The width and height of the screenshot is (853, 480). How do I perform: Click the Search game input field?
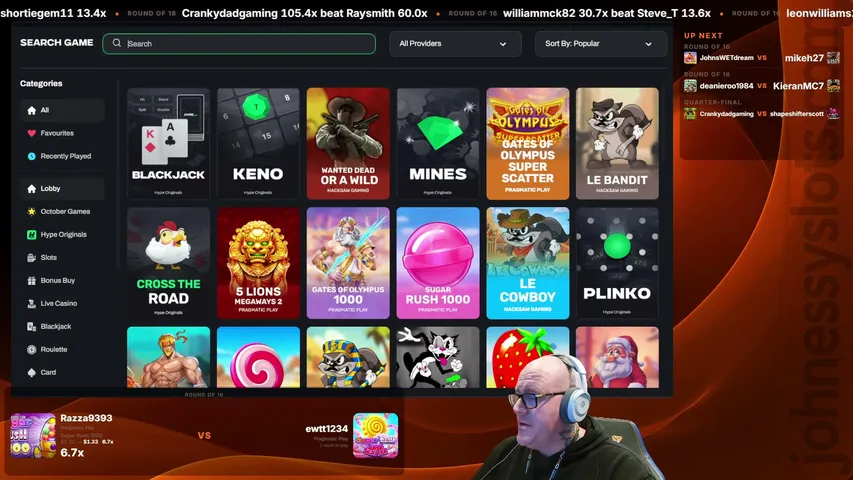coord(239,44)
